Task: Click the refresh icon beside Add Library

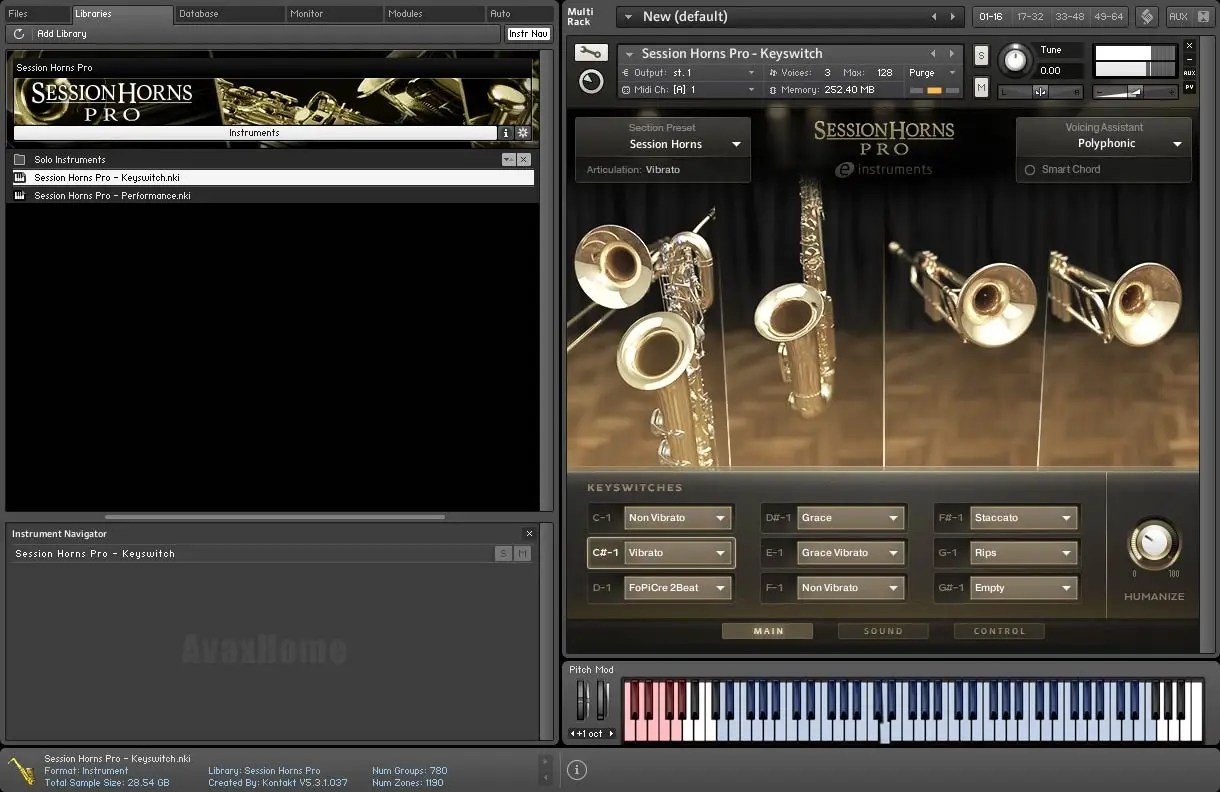Action: [x=17, y=33]
